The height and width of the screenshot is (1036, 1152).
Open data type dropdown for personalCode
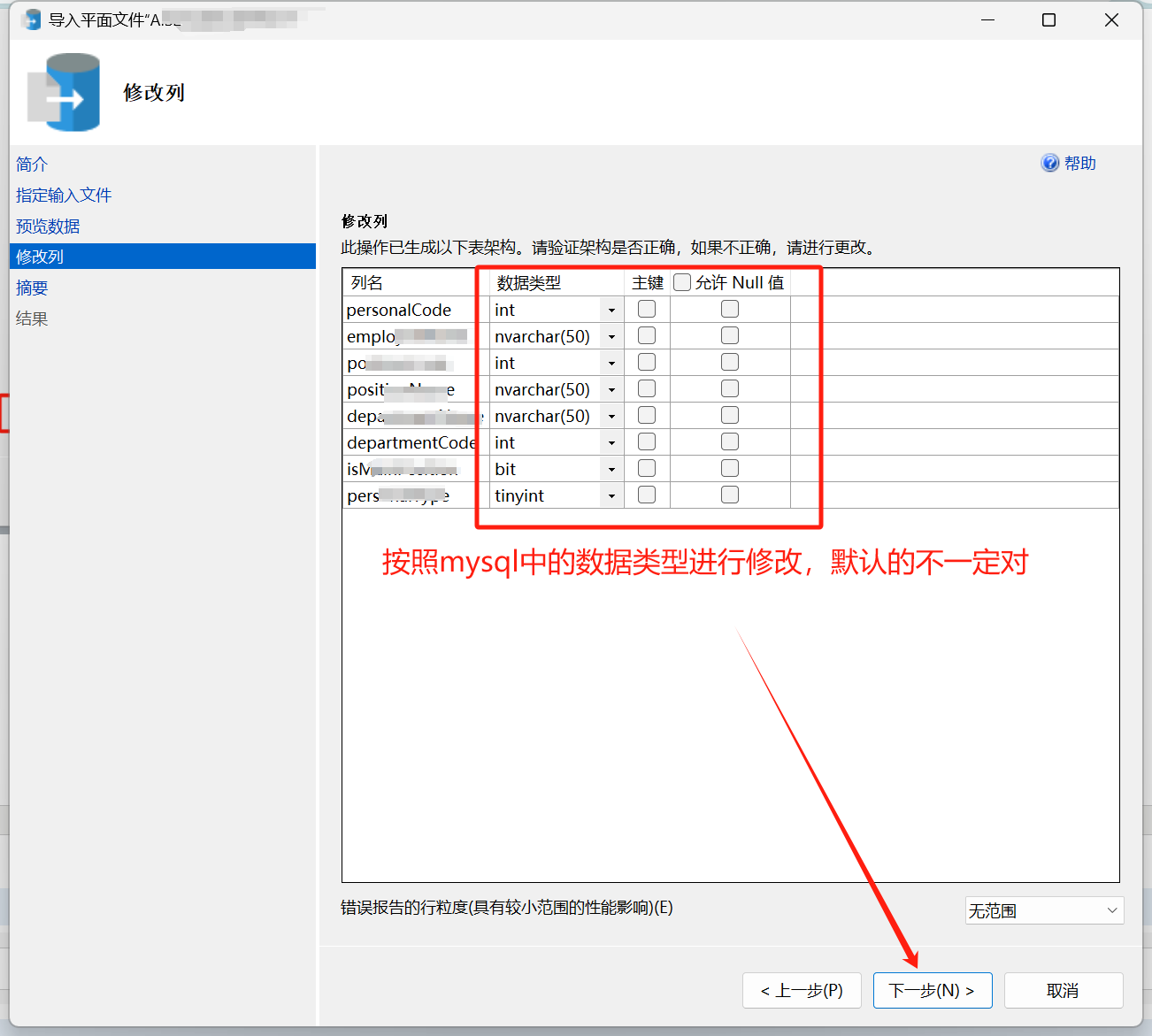(611, 310)
